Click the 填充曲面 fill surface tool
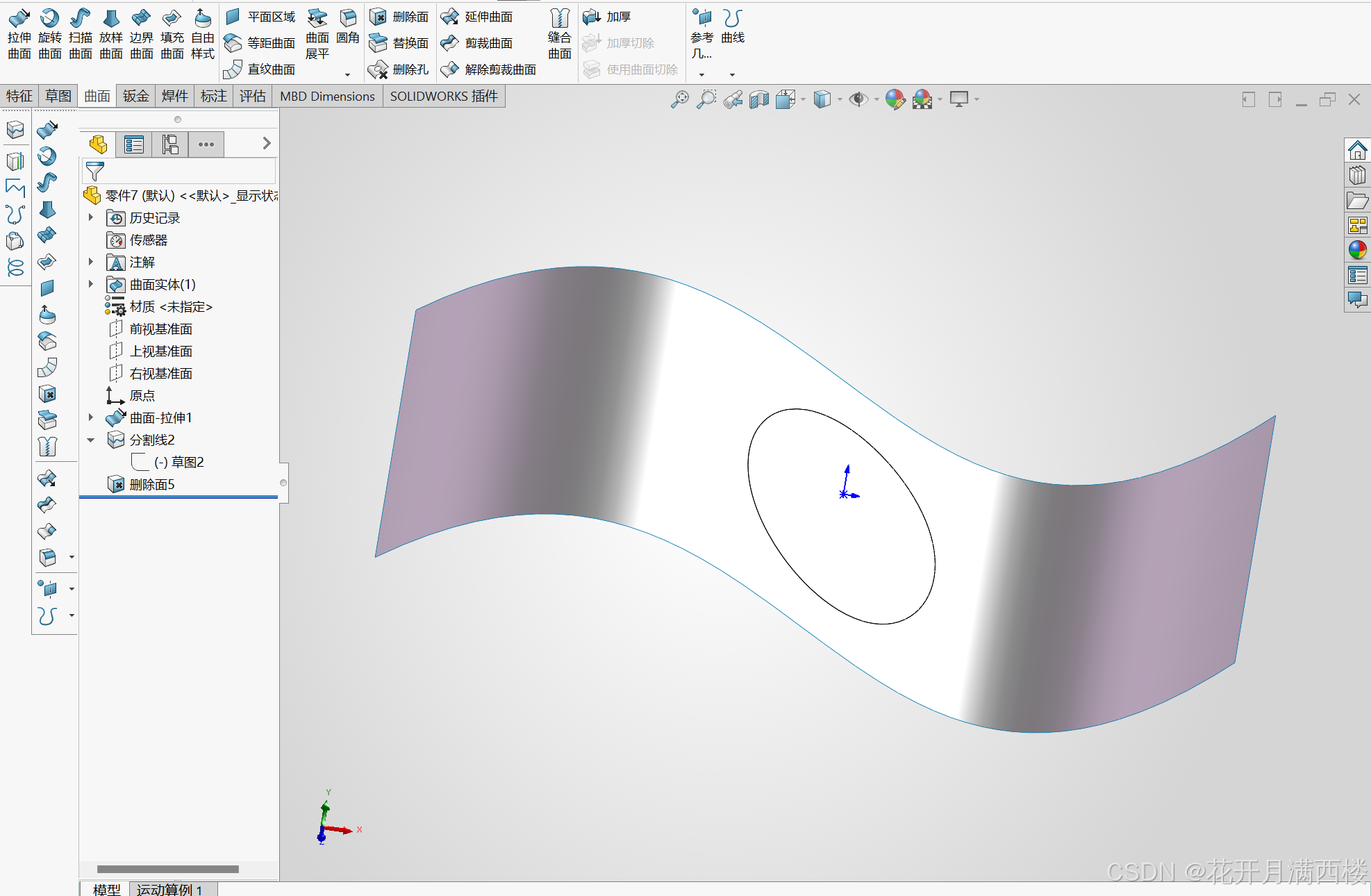The height and width of the screenshot is (896, 1371). [x=172, y=35]
